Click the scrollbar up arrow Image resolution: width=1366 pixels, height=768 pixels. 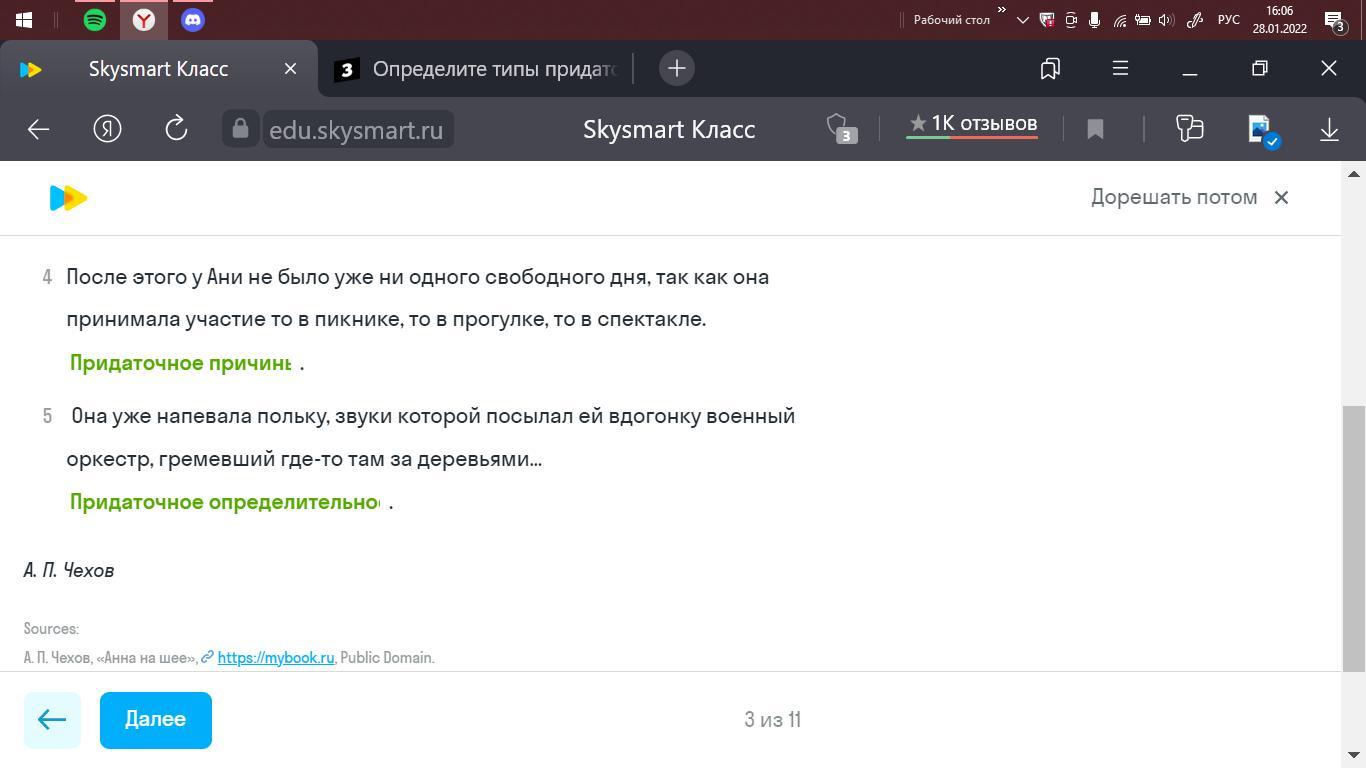click(x=1354, y=174)
